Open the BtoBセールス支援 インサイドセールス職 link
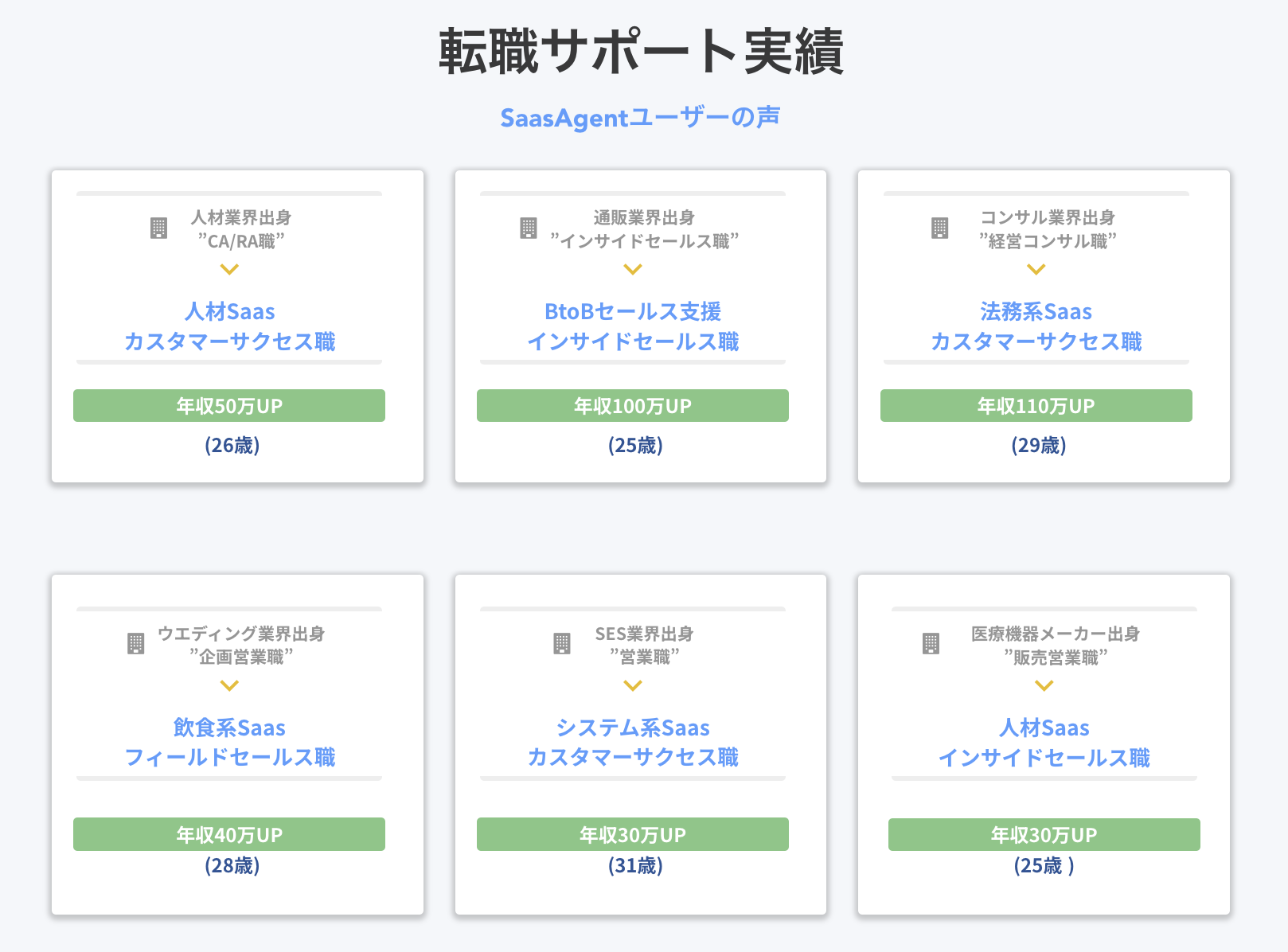 [633, 326]
